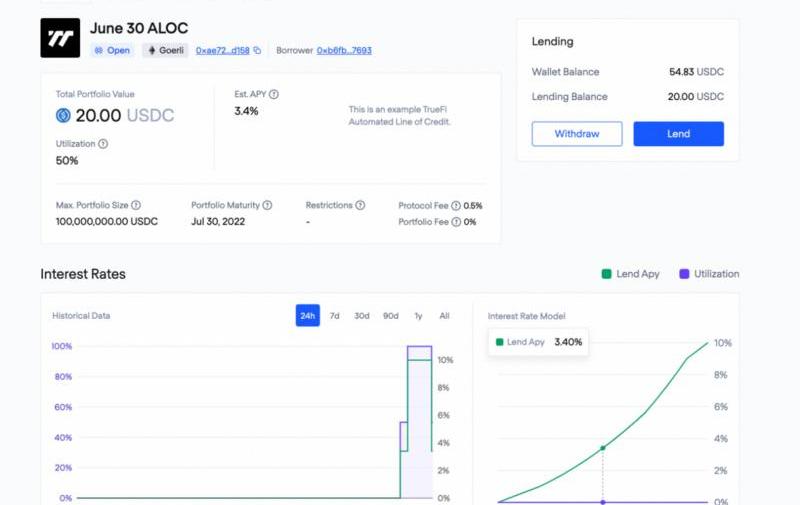
Task: Click the Protocol Fee info icon
Action: [x=456, y=205]
